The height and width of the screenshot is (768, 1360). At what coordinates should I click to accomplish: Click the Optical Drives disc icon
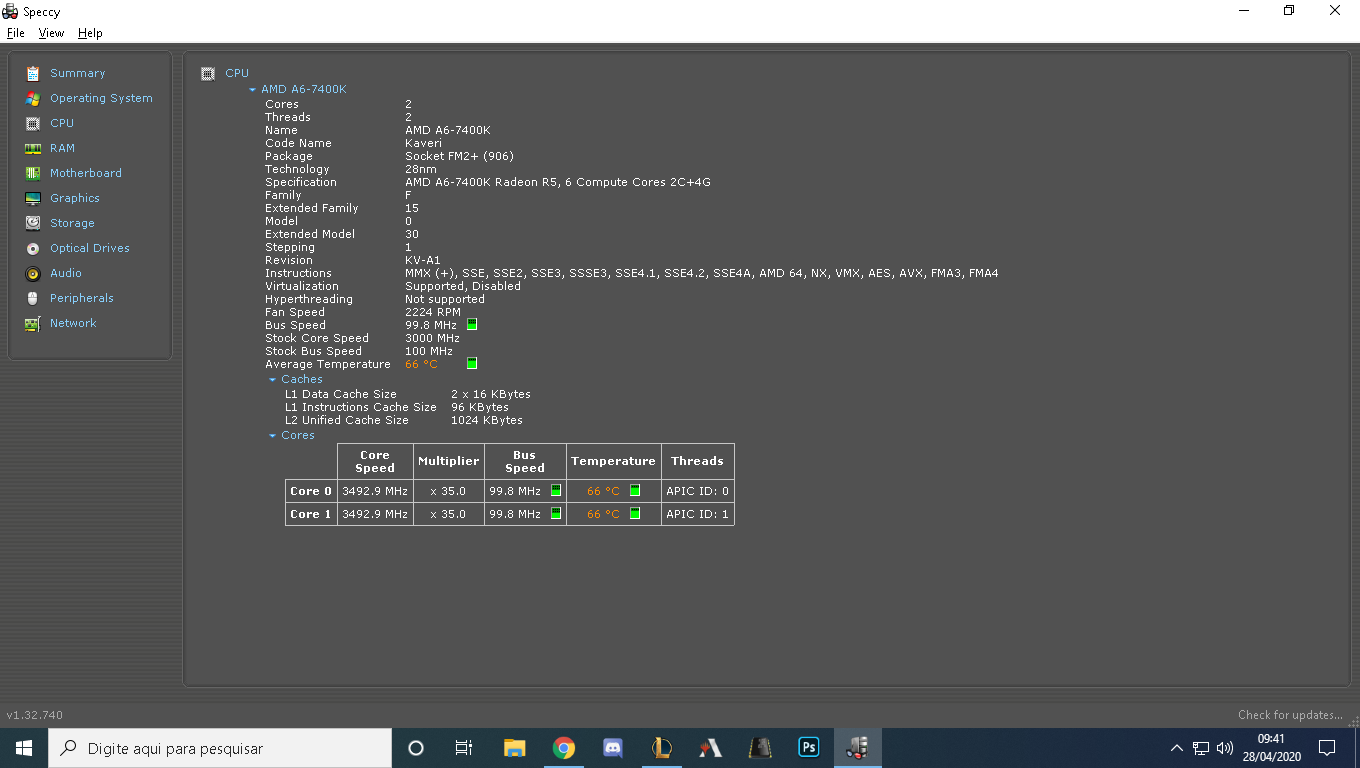point(33,248)
